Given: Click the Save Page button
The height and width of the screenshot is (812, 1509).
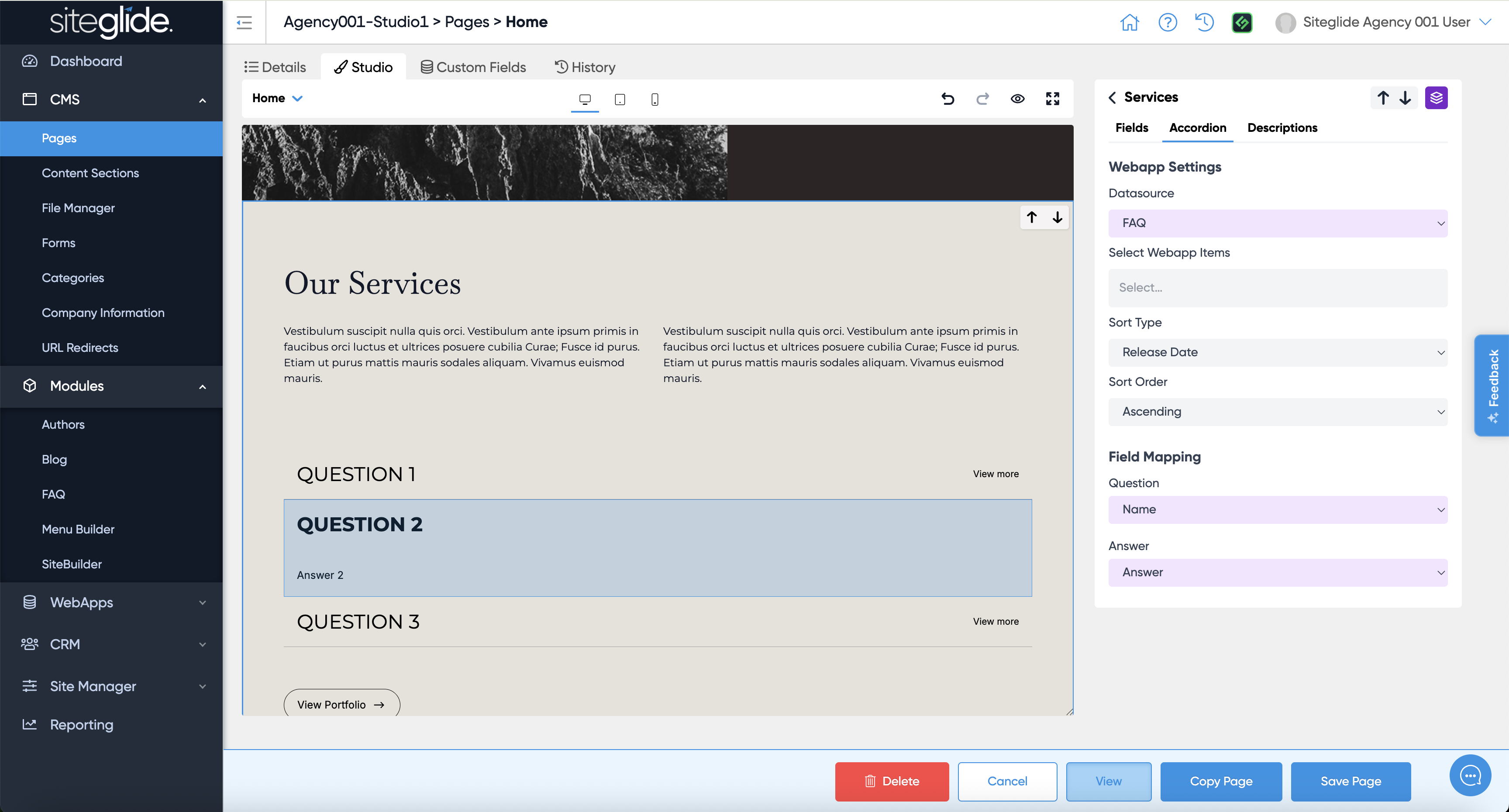Looking at the screenshot, I should click(1350, 781).
